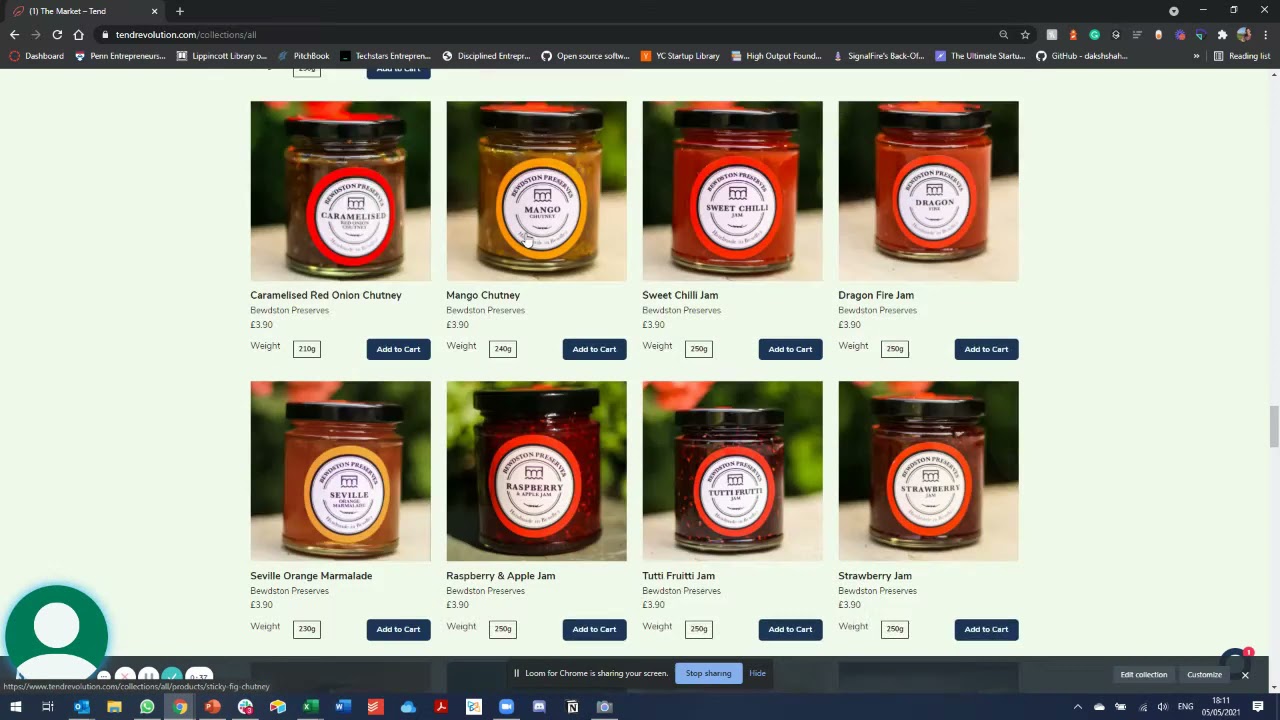The image size is (1280, 720).
Task: Open the browser Home page icon
Action: click(79, 34)
